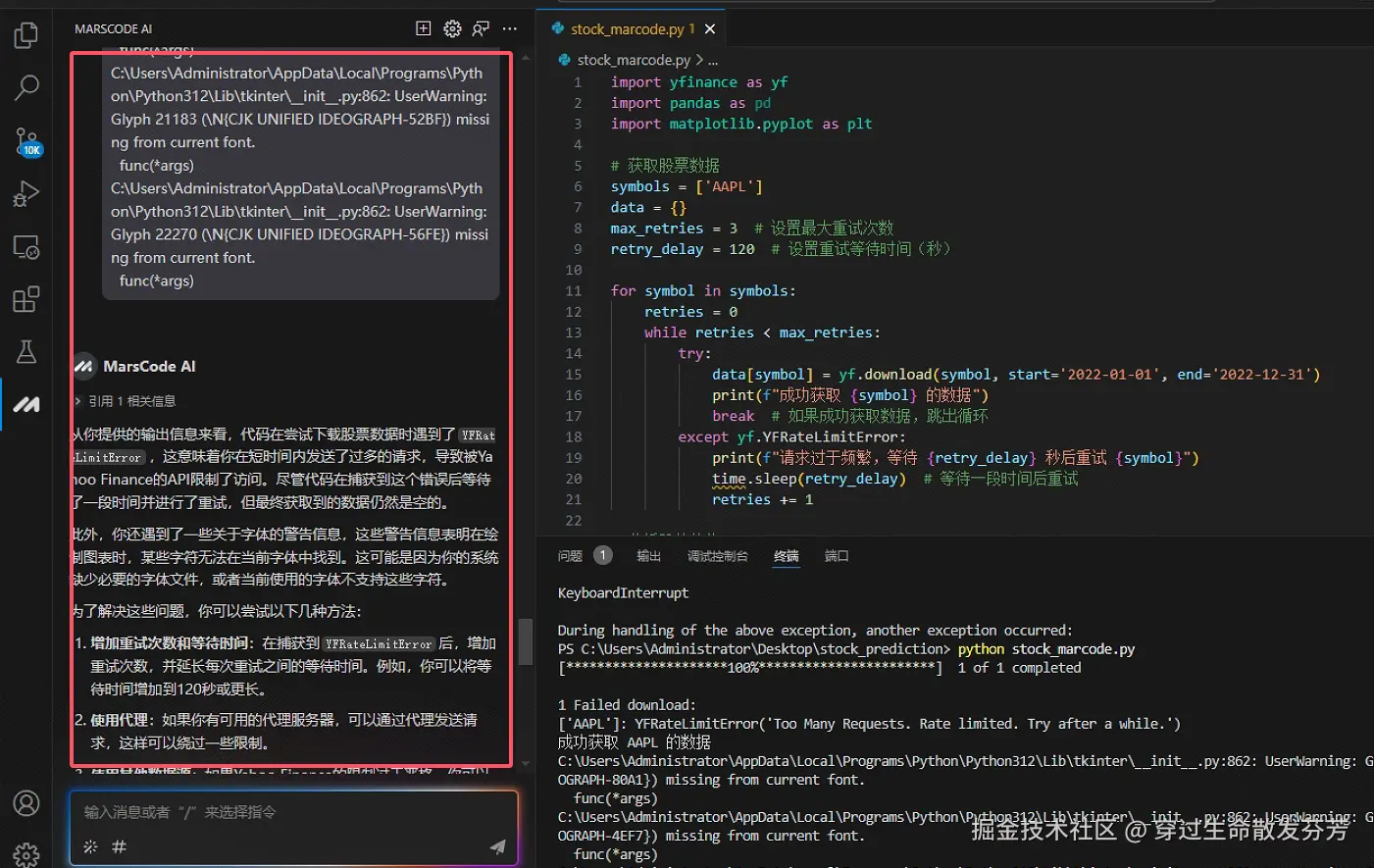Click code line 'for symbol in symbols:'

pyautogui.click(x=702, y=290)
